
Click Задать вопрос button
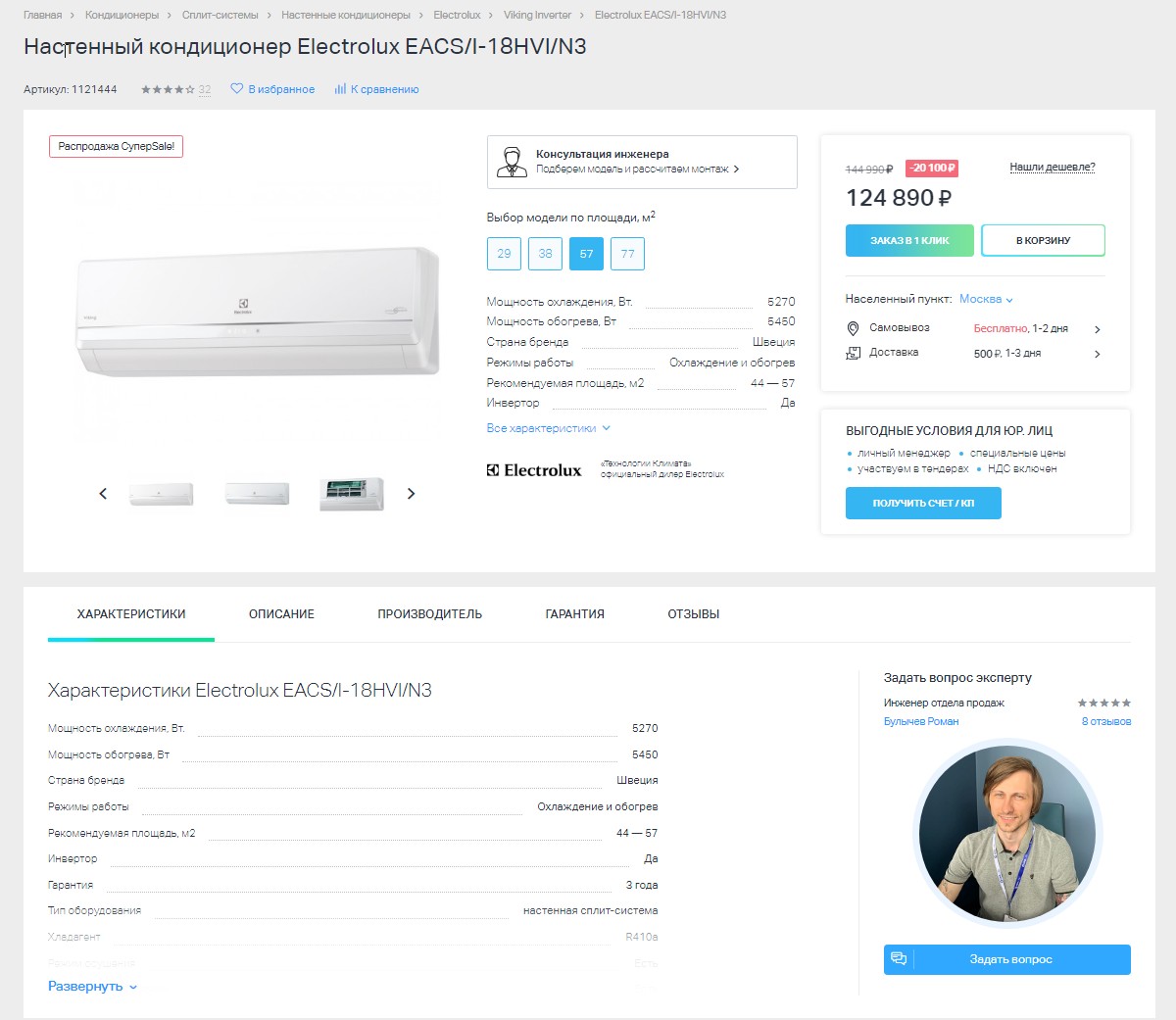click(1007, 959)
